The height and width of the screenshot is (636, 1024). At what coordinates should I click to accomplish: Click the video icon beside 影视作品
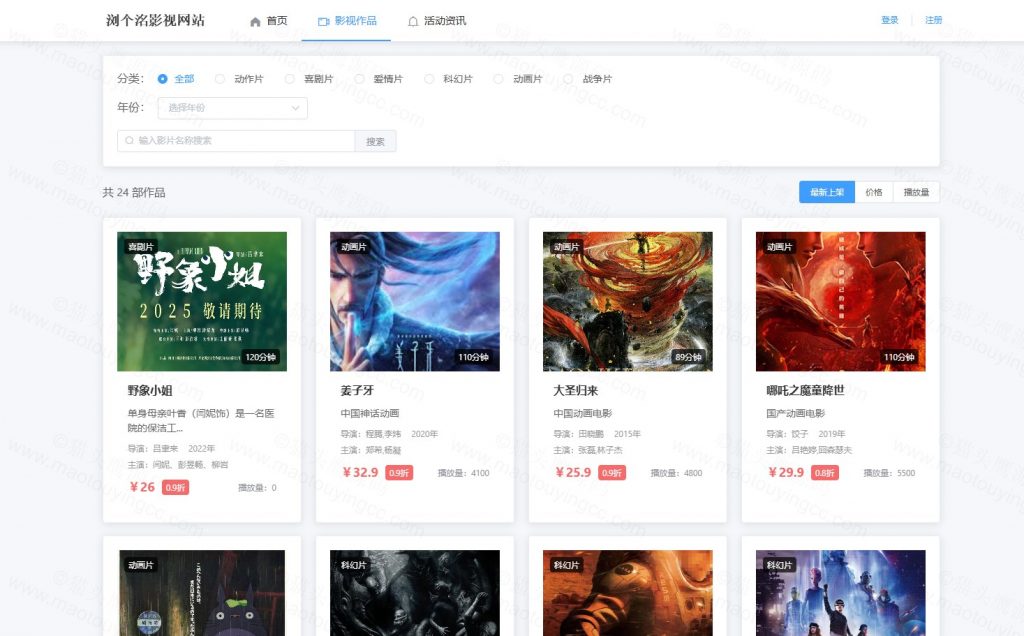tap(323, 22)
